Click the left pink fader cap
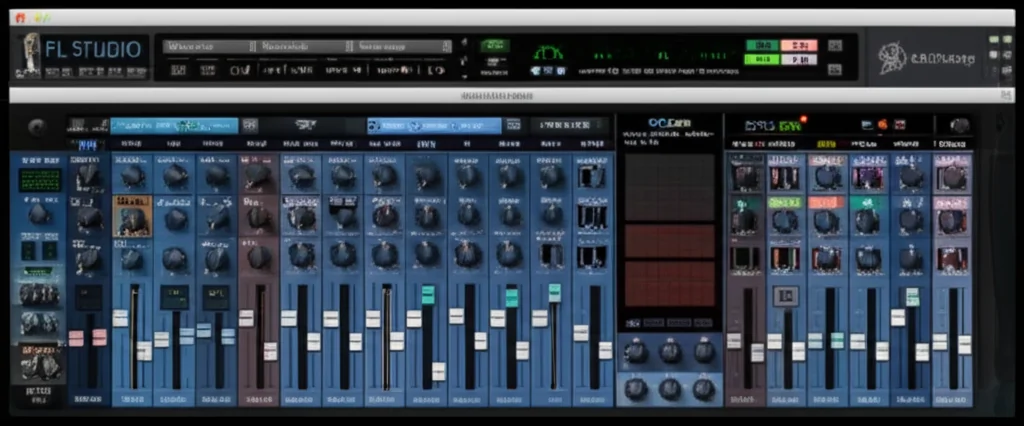1024x426 pixels. pyautogui.click(x=76, y=338)
